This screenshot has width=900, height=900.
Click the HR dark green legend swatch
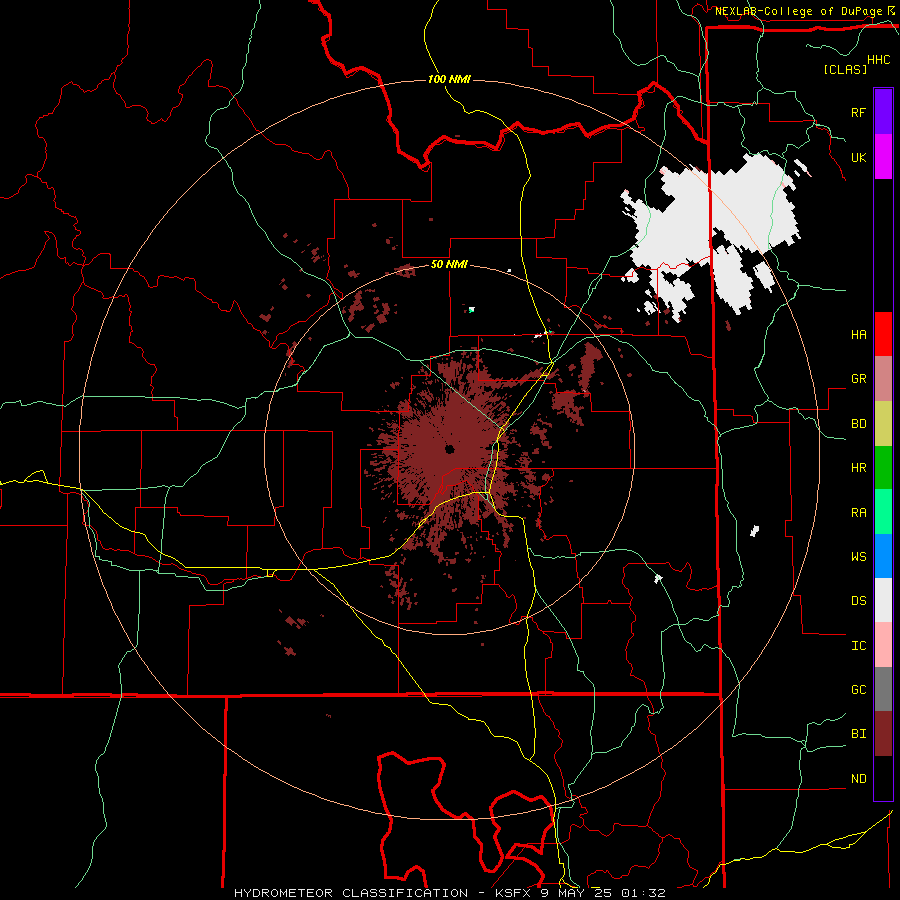(883, 468)
